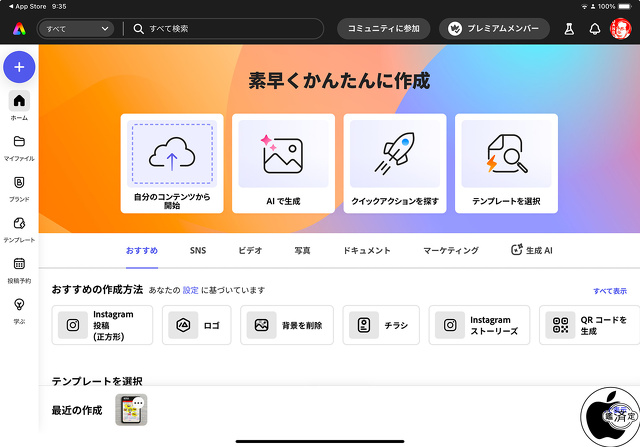Open テンプレート in the sidebar
Viewport: 640px width, 447px height.
[x=19, y=230]
